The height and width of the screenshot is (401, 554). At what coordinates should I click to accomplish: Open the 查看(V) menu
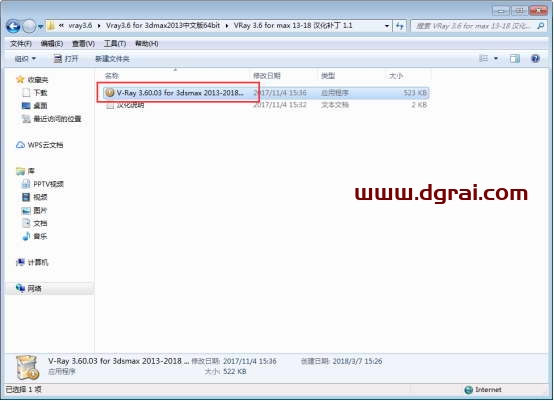click(x=83, y=43)
